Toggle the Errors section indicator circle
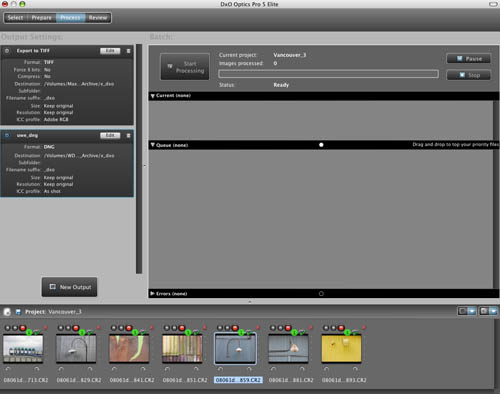 pyautogui.click(x=321, y=294)
